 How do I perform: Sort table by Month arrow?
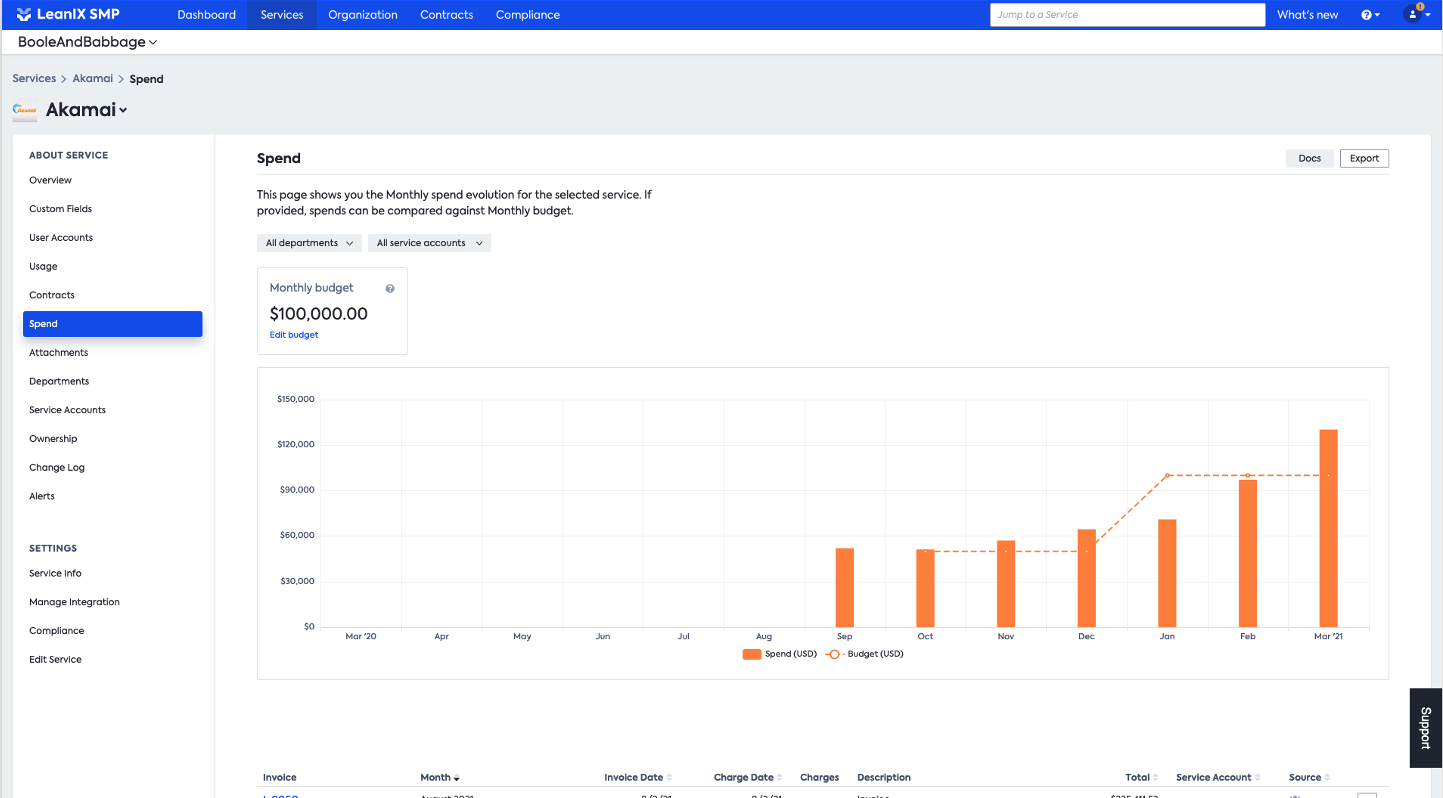coord(456,778)
